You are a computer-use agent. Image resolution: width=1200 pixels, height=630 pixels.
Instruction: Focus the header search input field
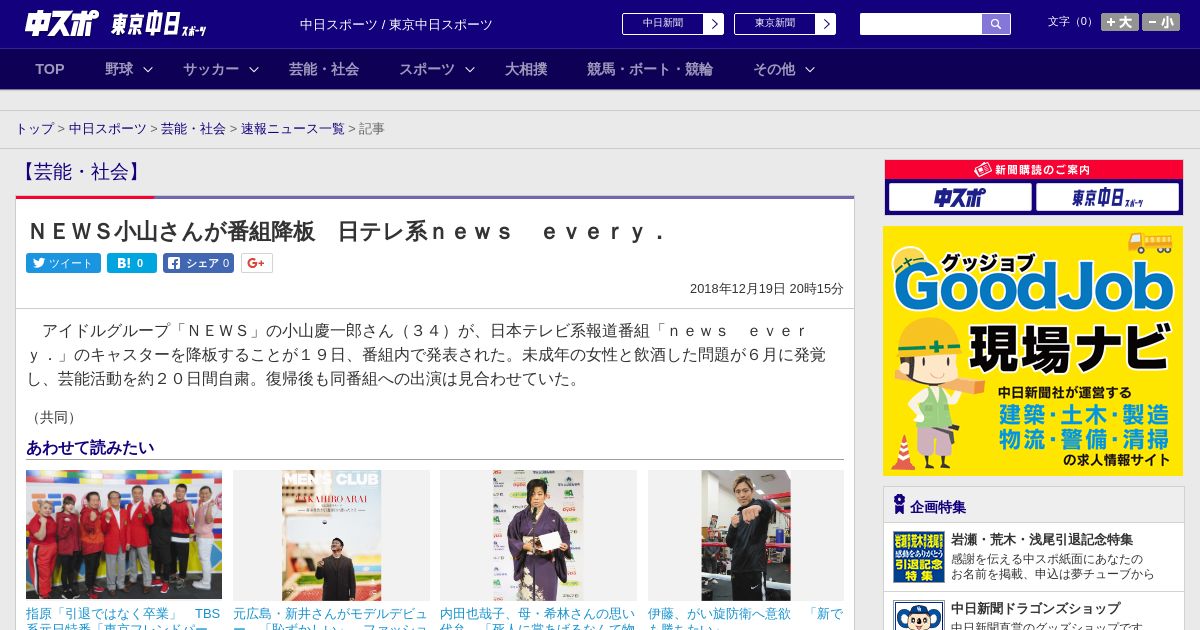tap(921, 24)
